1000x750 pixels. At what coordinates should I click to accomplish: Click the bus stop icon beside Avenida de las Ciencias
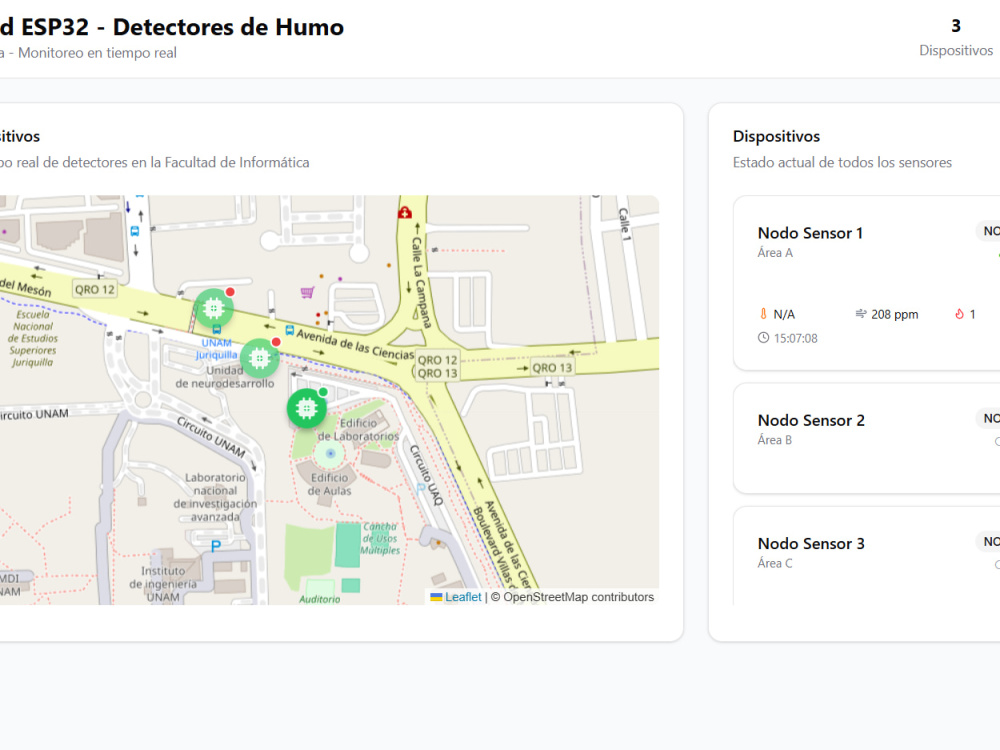click(290, 330)
